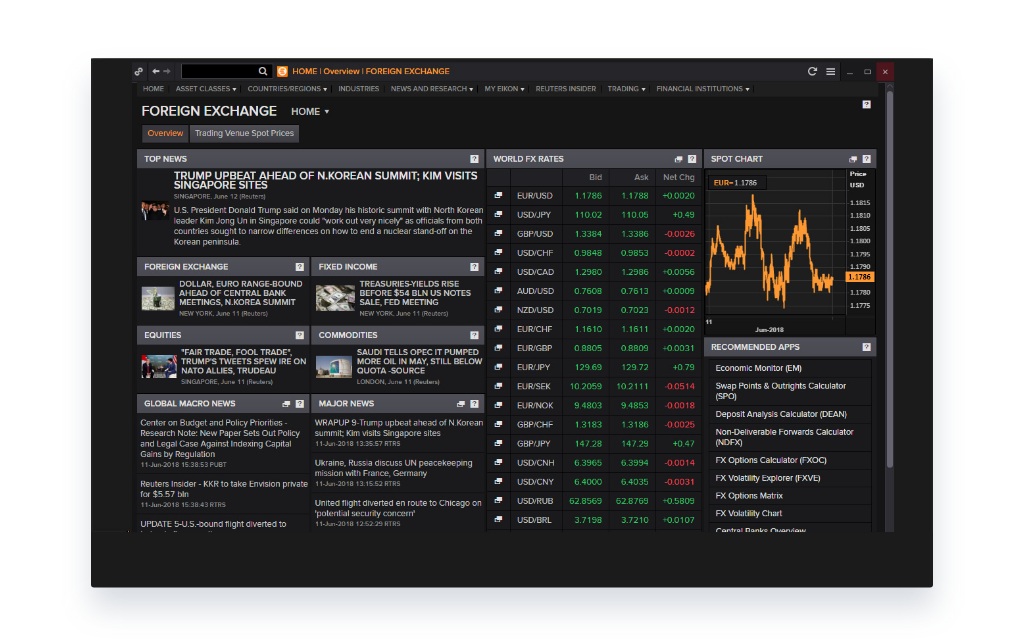Pop out the GLOBAL MACRO NEWS panel
Screen dimensions: 1024x643
[286, 403]
